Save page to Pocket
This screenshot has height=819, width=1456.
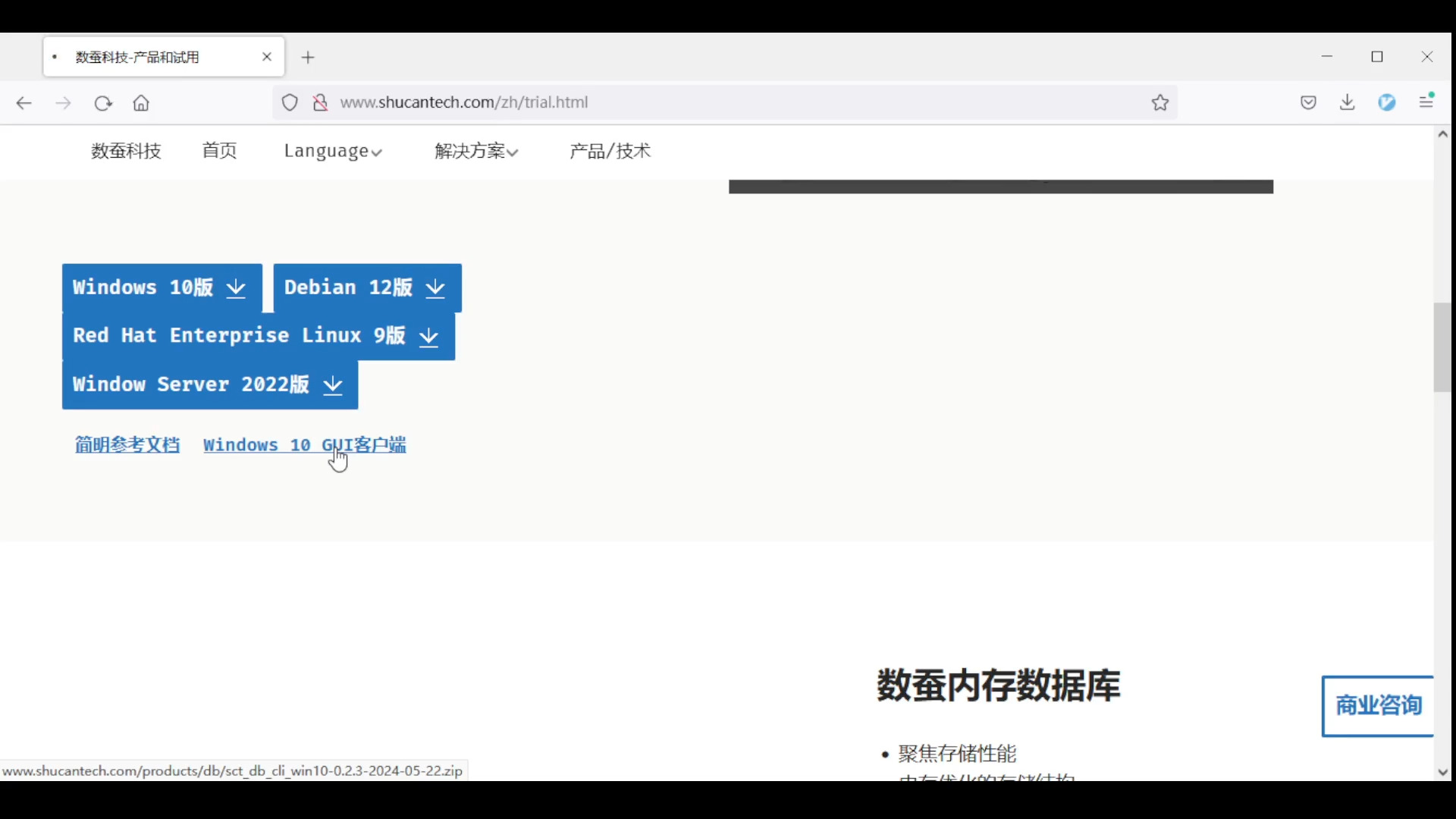(x=1308, y=102)
